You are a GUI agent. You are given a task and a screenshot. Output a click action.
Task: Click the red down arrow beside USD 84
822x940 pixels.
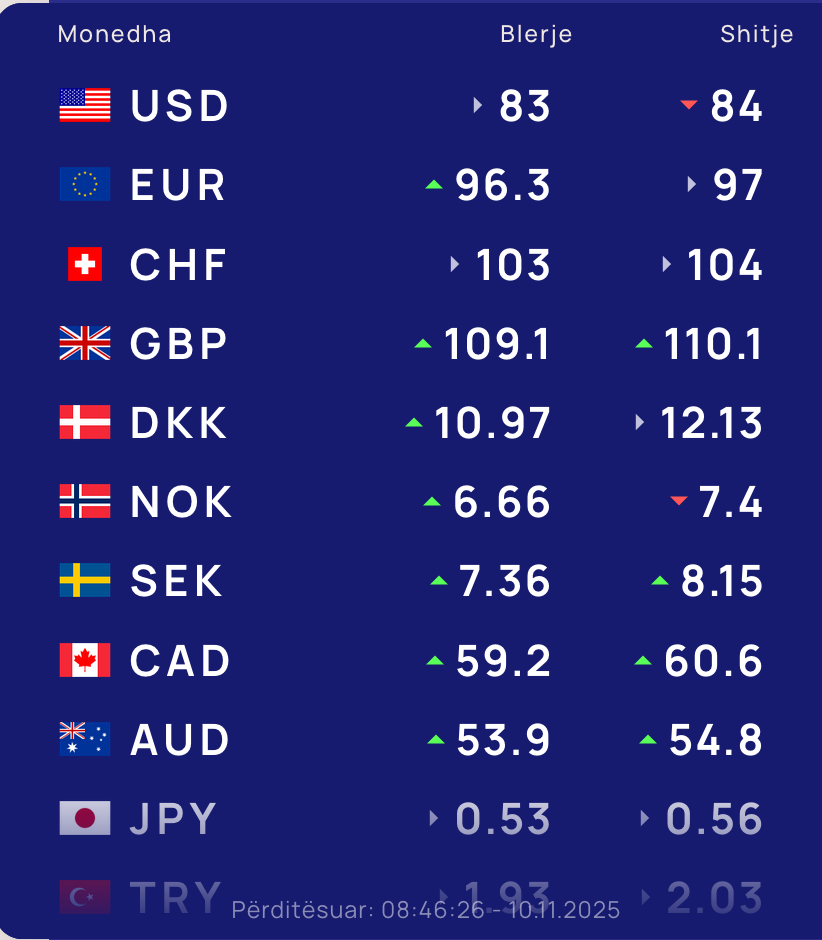pyautogui.click(x=688, y=105)
